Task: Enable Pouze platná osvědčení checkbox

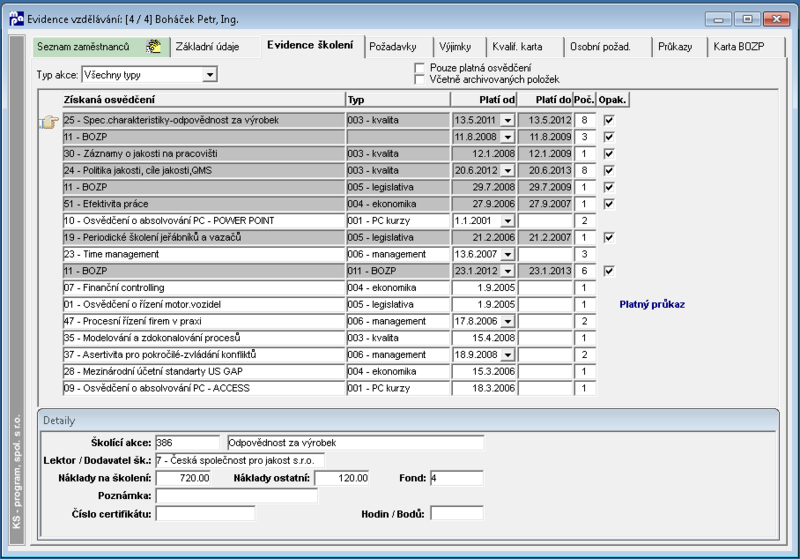Action: 420,68
